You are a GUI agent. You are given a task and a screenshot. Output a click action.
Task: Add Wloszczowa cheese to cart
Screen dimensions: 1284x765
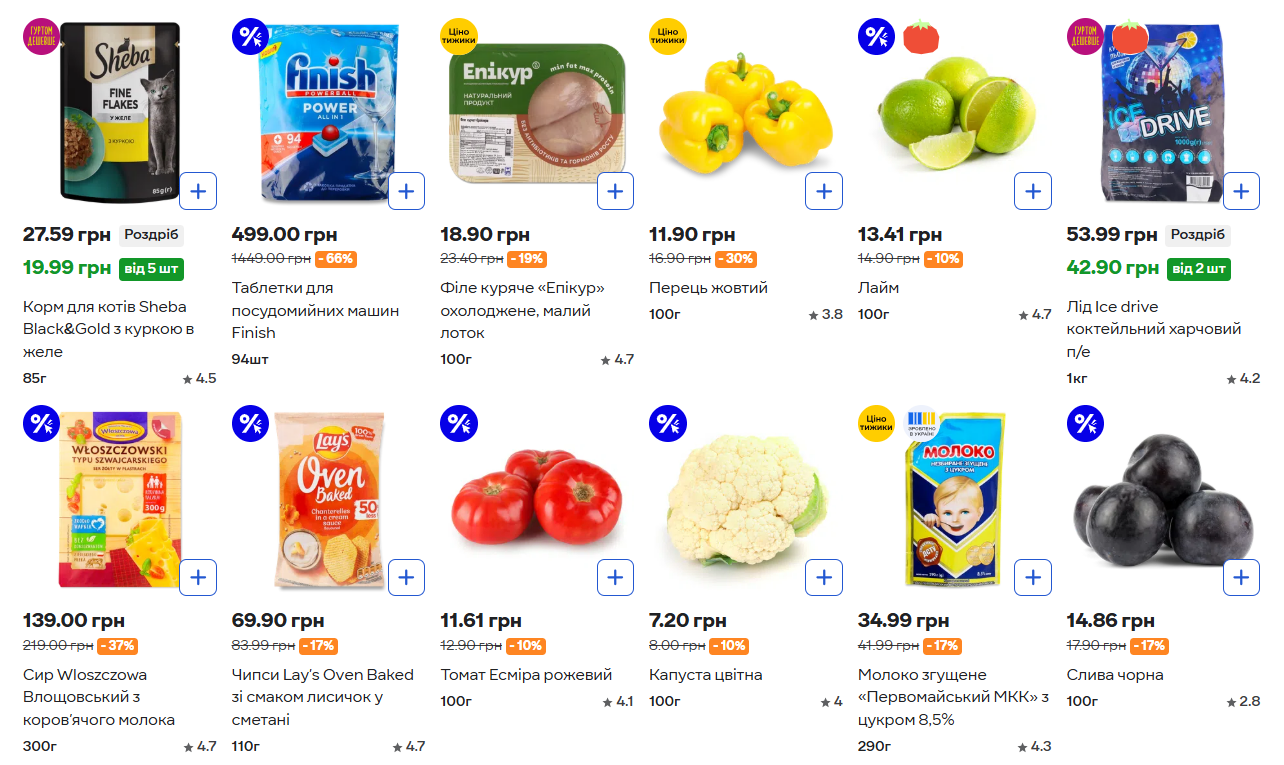tap(198, 578)
